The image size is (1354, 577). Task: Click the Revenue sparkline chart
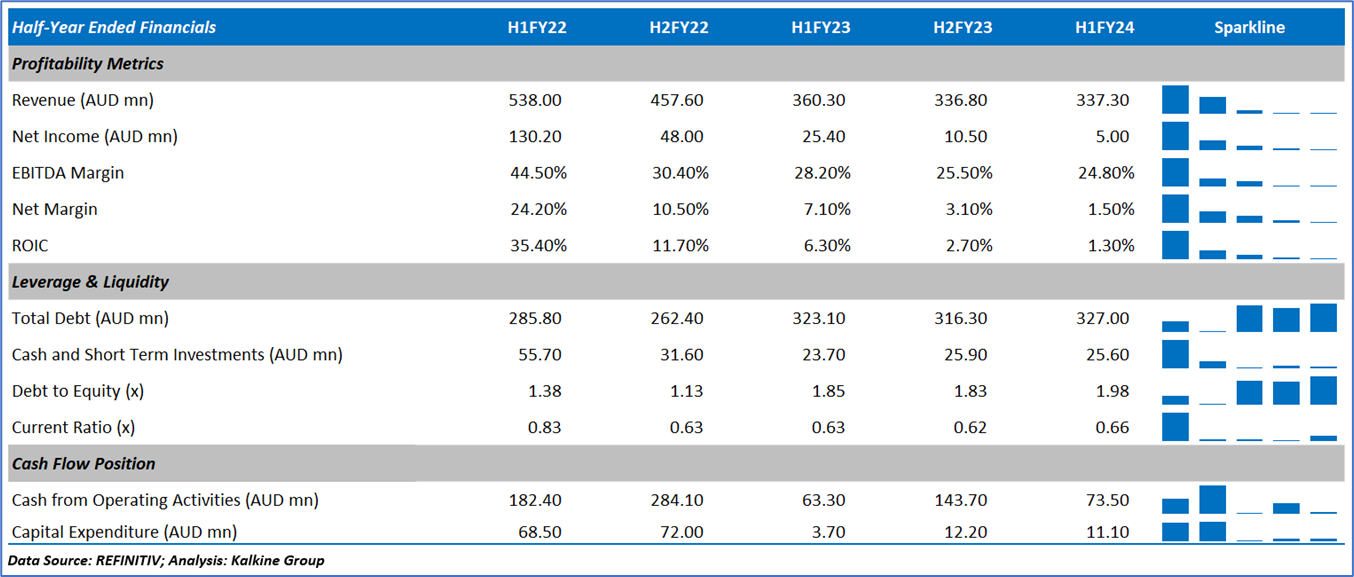(1249, 100)
